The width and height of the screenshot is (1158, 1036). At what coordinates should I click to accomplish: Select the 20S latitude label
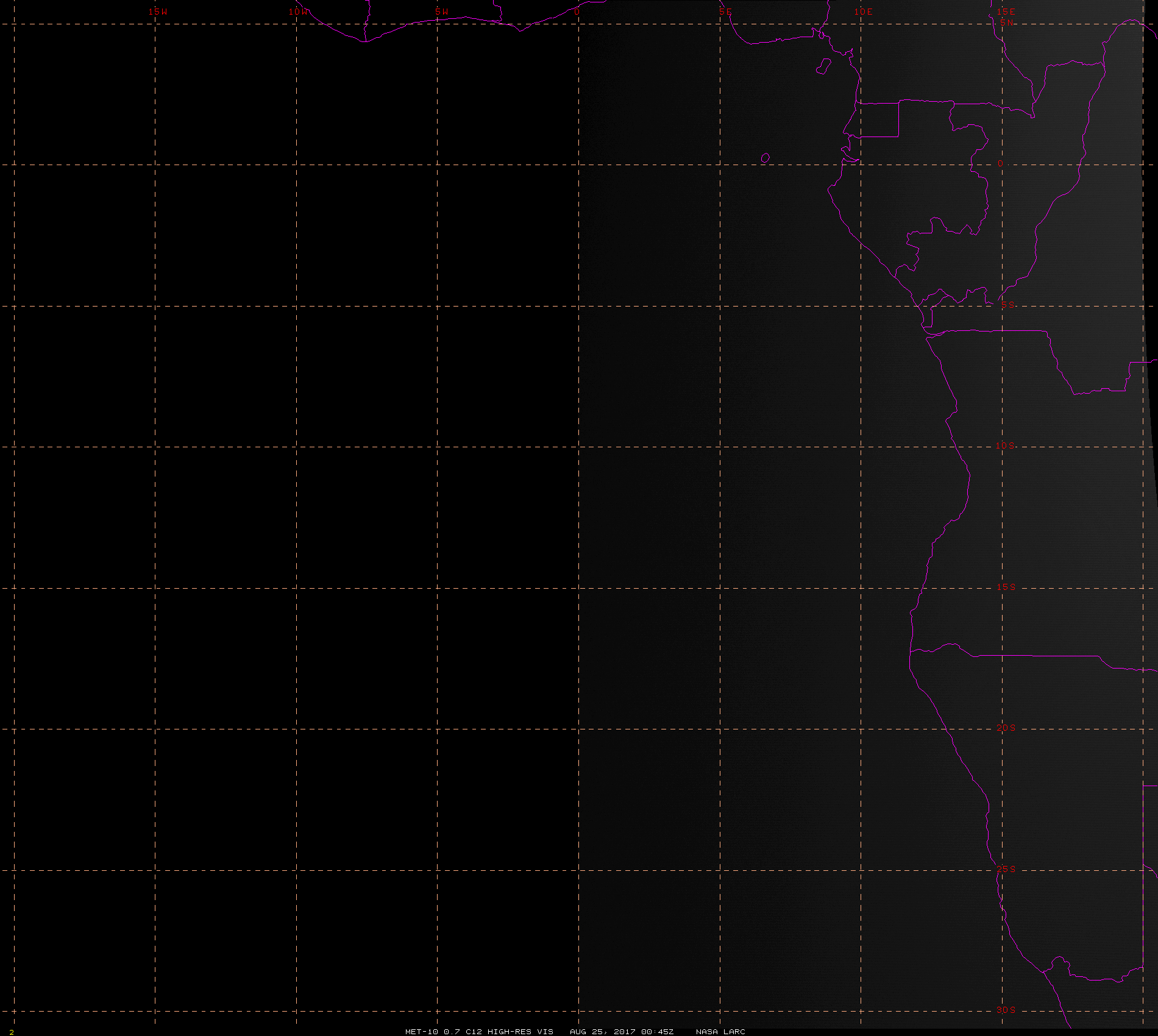(x=1006, y=728)
